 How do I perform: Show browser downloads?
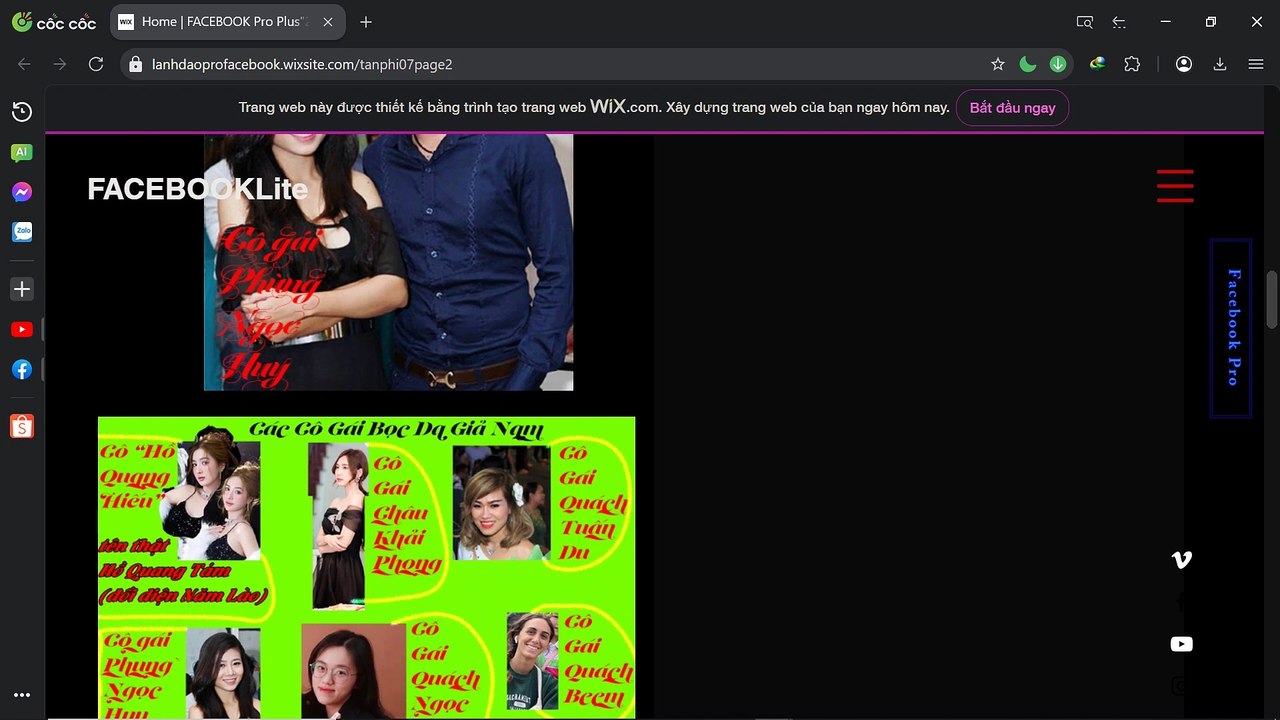[1220, 64]
